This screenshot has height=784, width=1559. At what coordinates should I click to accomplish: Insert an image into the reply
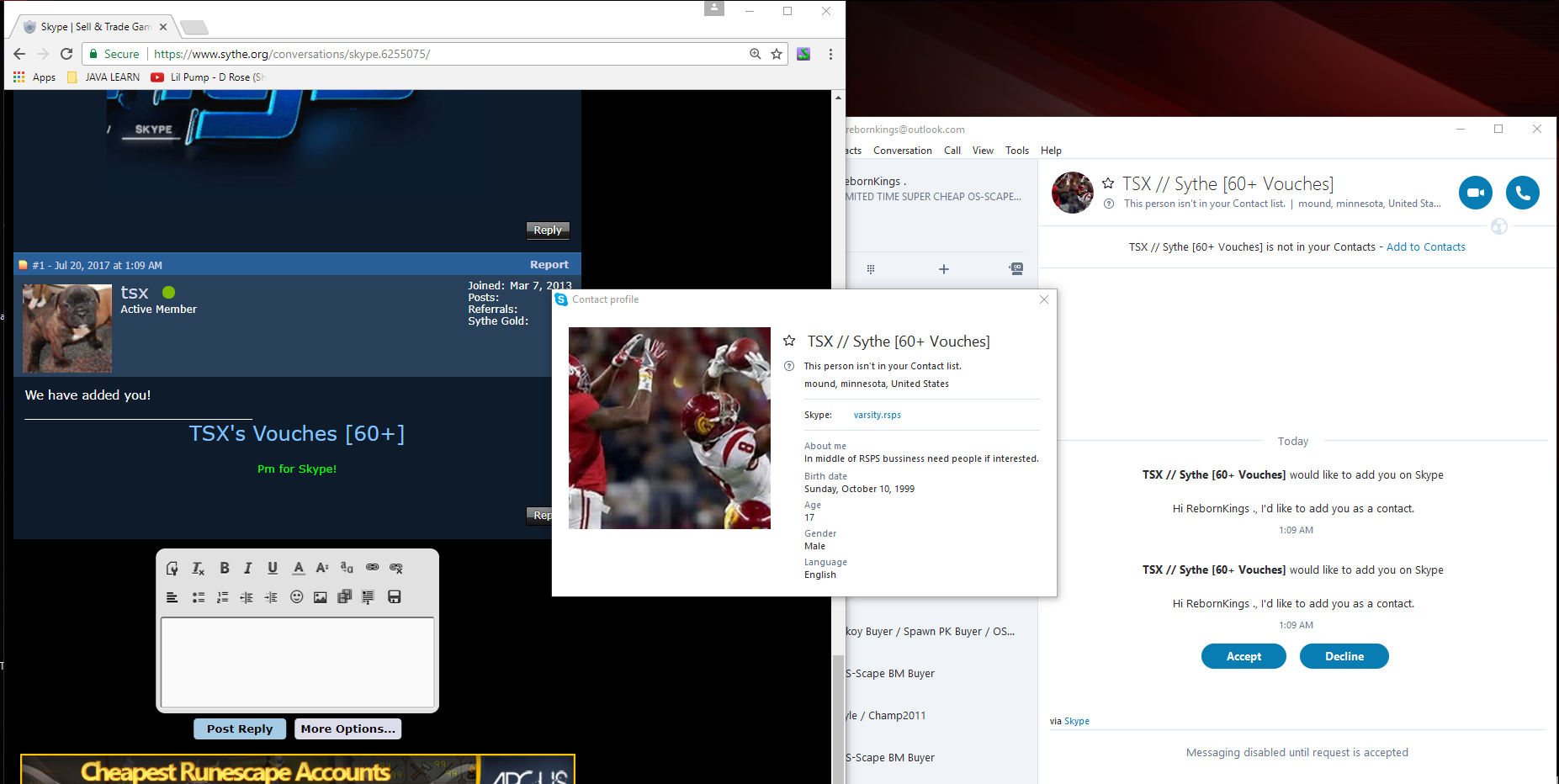[x=321, y=597]
